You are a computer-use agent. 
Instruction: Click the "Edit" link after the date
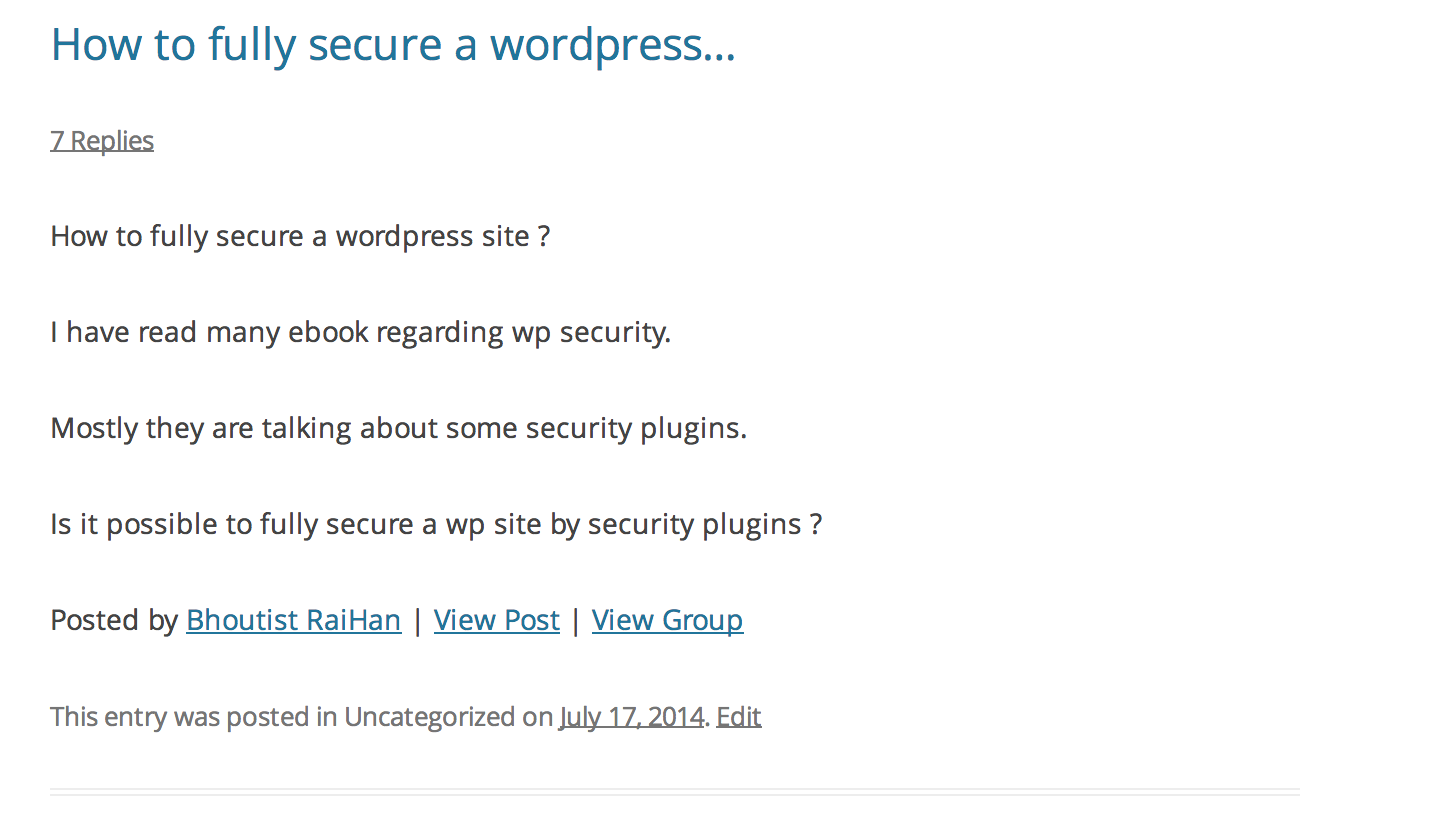tap(738, 717)
